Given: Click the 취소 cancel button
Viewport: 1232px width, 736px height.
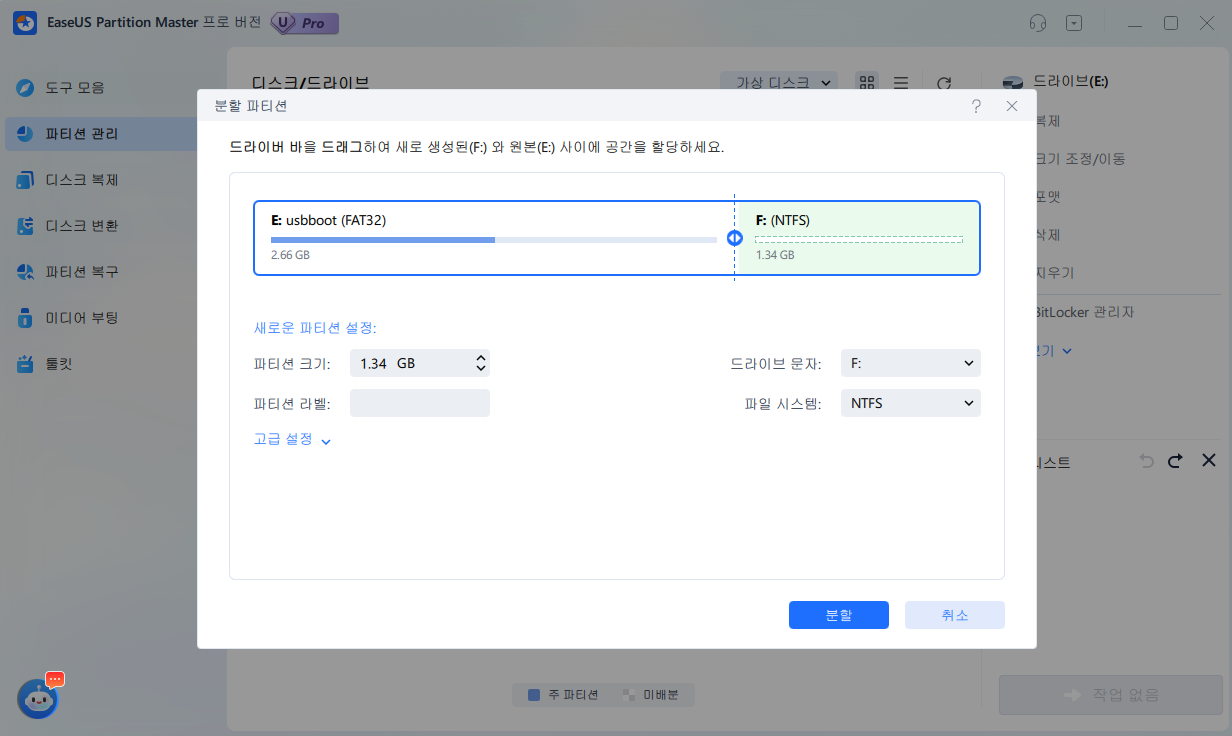Looking at the screenshot, I should (x=954, y=615).
